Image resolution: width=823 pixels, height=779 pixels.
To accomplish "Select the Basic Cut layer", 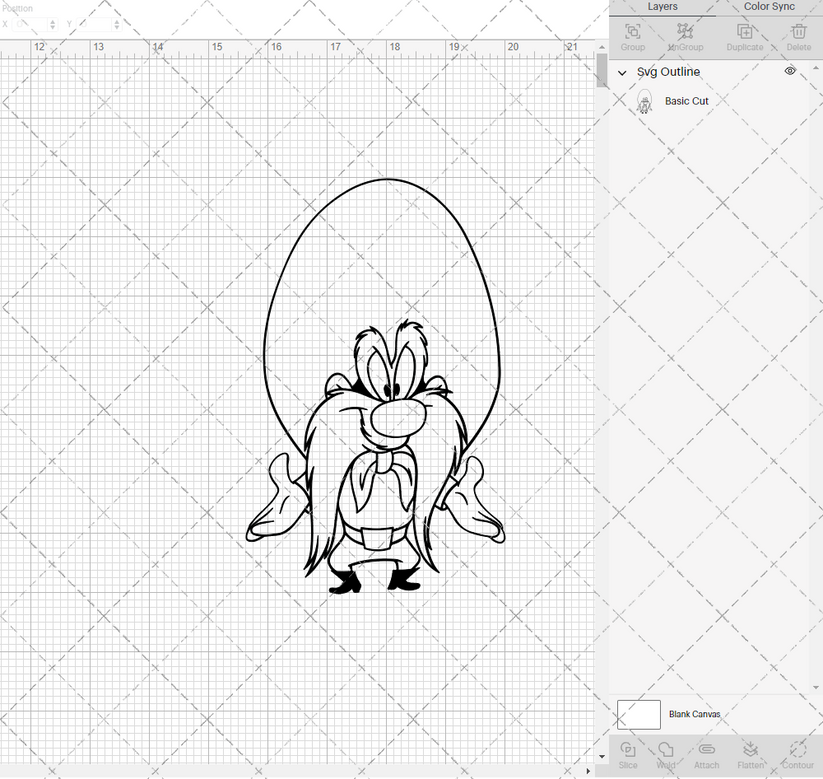I will coord(686,101).
